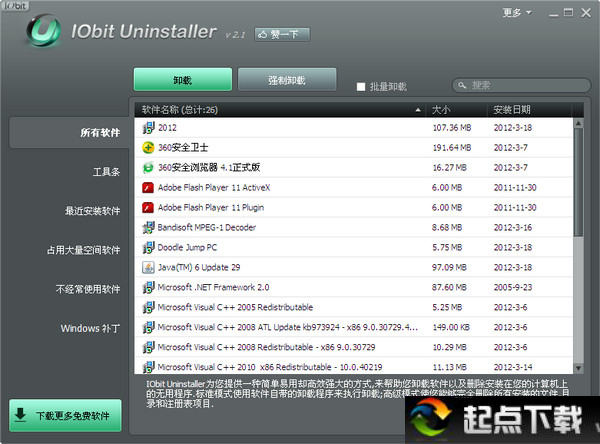
Task: Click the Visual C++ 2008 Redistributable x86 icon
Action: (x=148, y=347)
